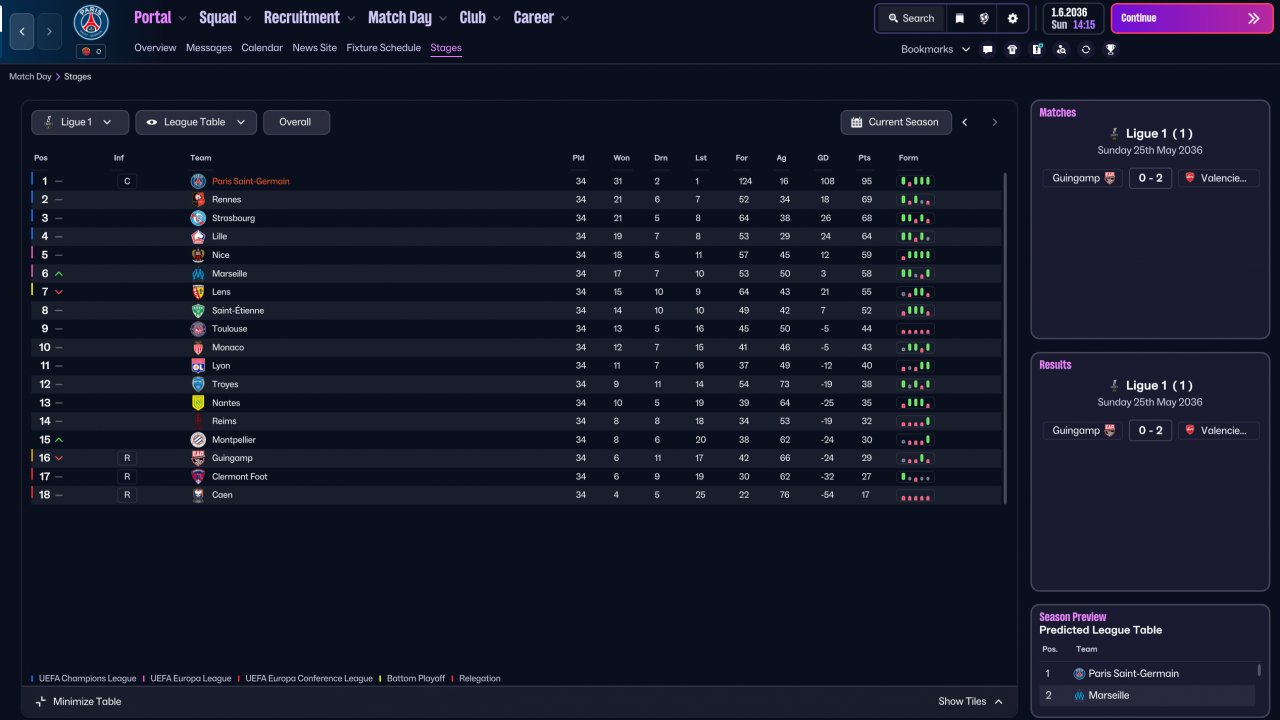Switch to the News Site tab
Screen dimensions: 1280x720
(x=315, y=48)
